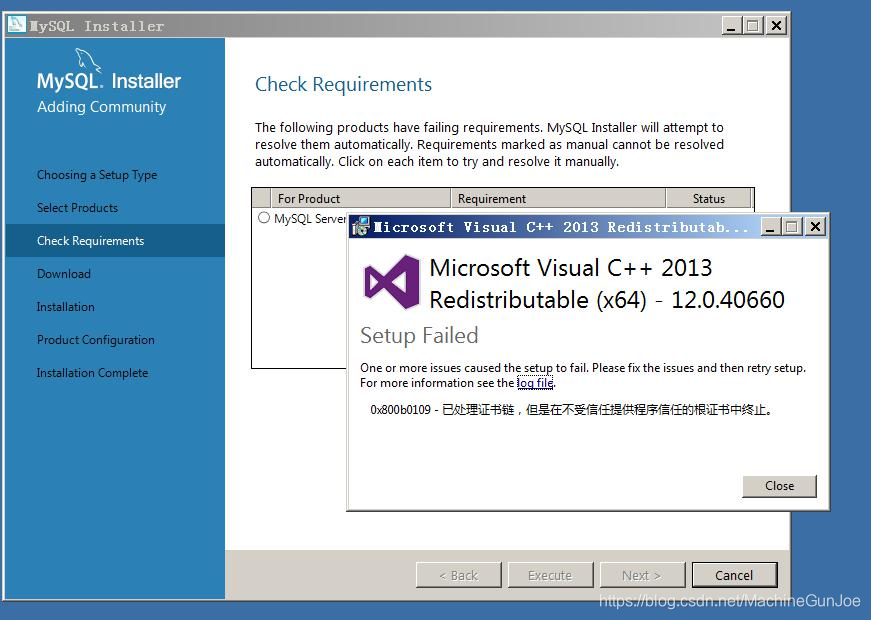Close the Visual C++ Redistributable dialog window
This screenshot has height=620, width=871.
[815, 227]
